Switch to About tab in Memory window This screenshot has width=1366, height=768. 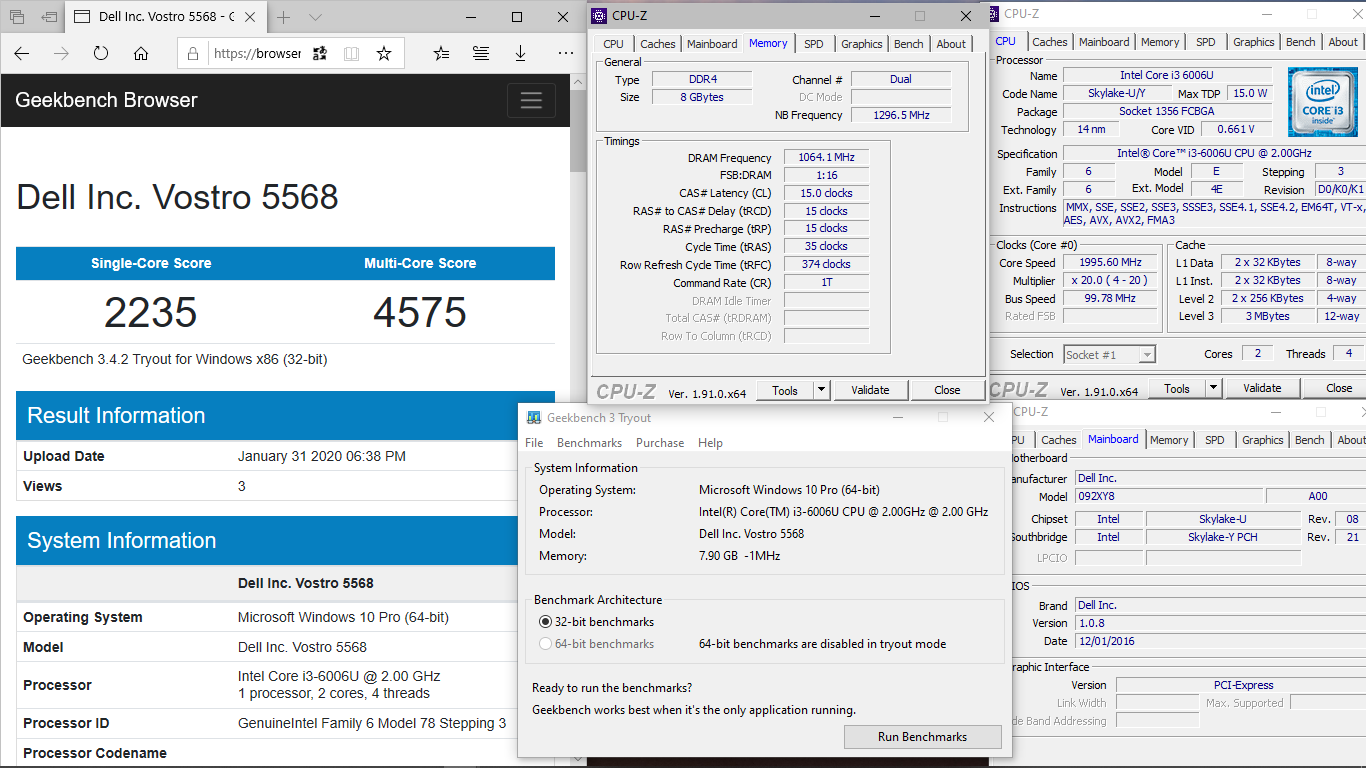(951, 44)
